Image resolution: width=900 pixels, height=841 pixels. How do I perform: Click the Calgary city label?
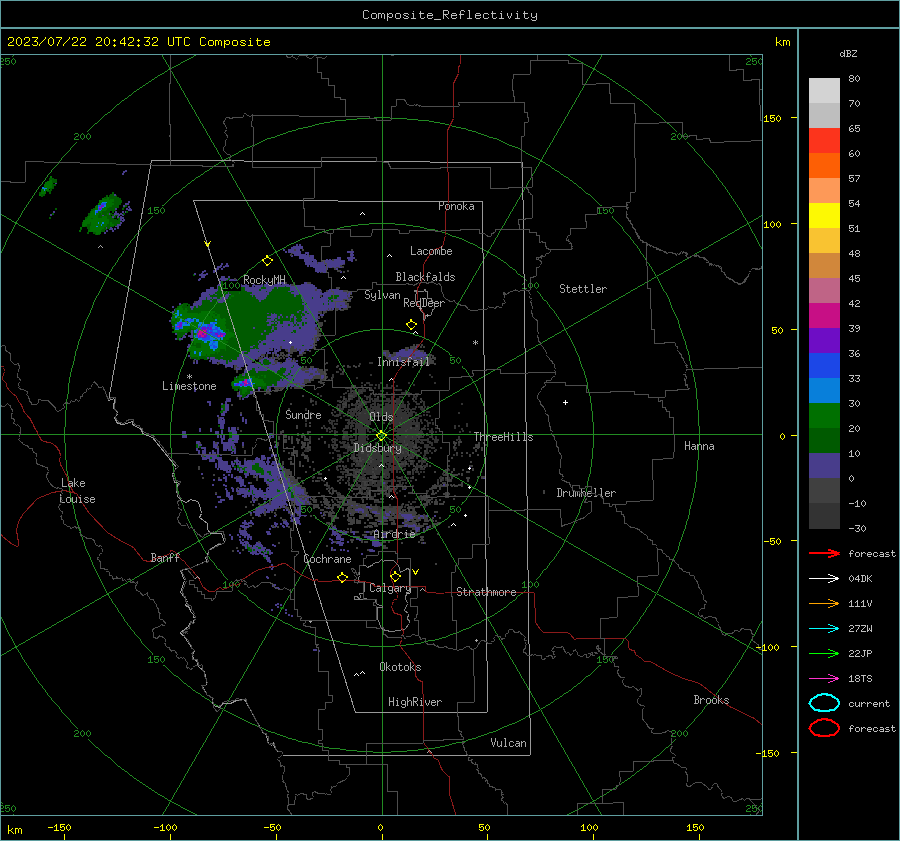390,588
